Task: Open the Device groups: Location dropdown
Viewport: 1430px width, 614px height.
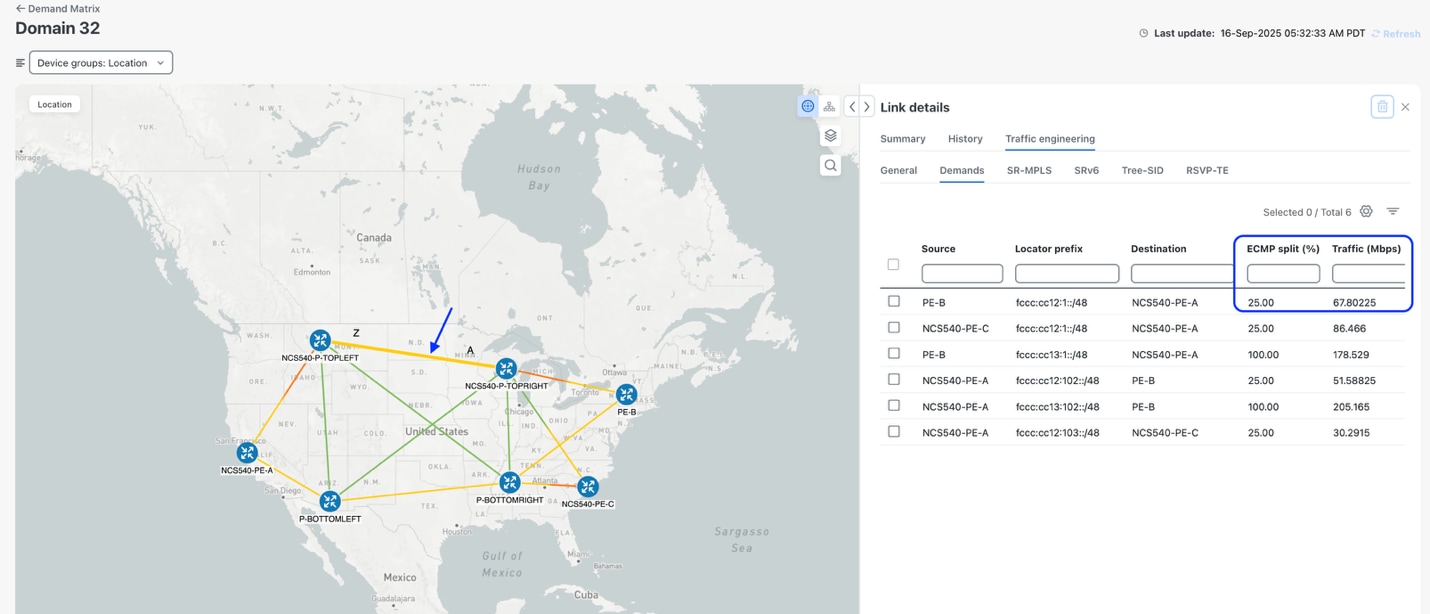Action: point(101,63)
